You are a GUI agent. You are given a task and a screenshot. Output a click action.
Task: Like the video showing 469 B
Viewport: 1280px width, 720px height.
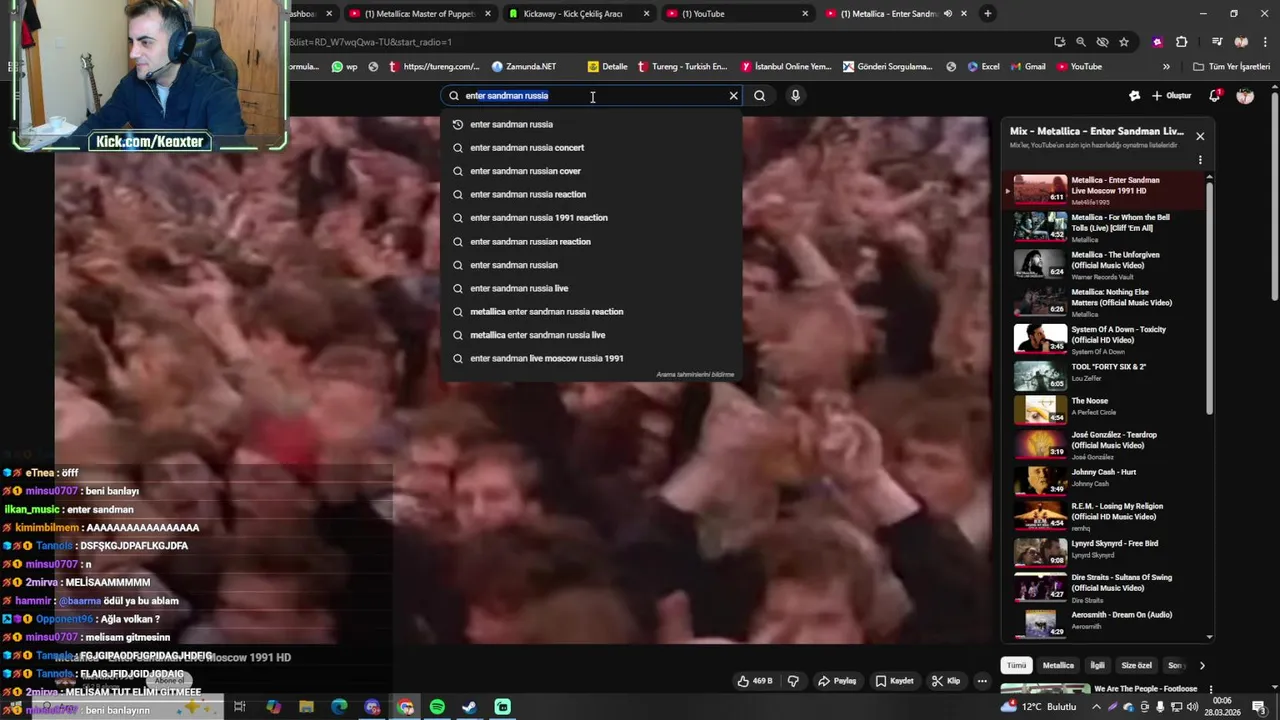755,681
